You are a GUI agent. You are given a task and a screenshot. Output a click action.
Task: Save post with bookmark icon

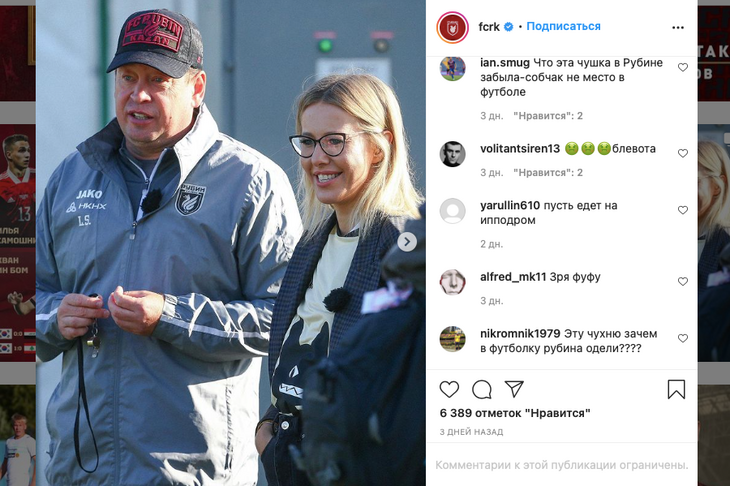[676, 389]
